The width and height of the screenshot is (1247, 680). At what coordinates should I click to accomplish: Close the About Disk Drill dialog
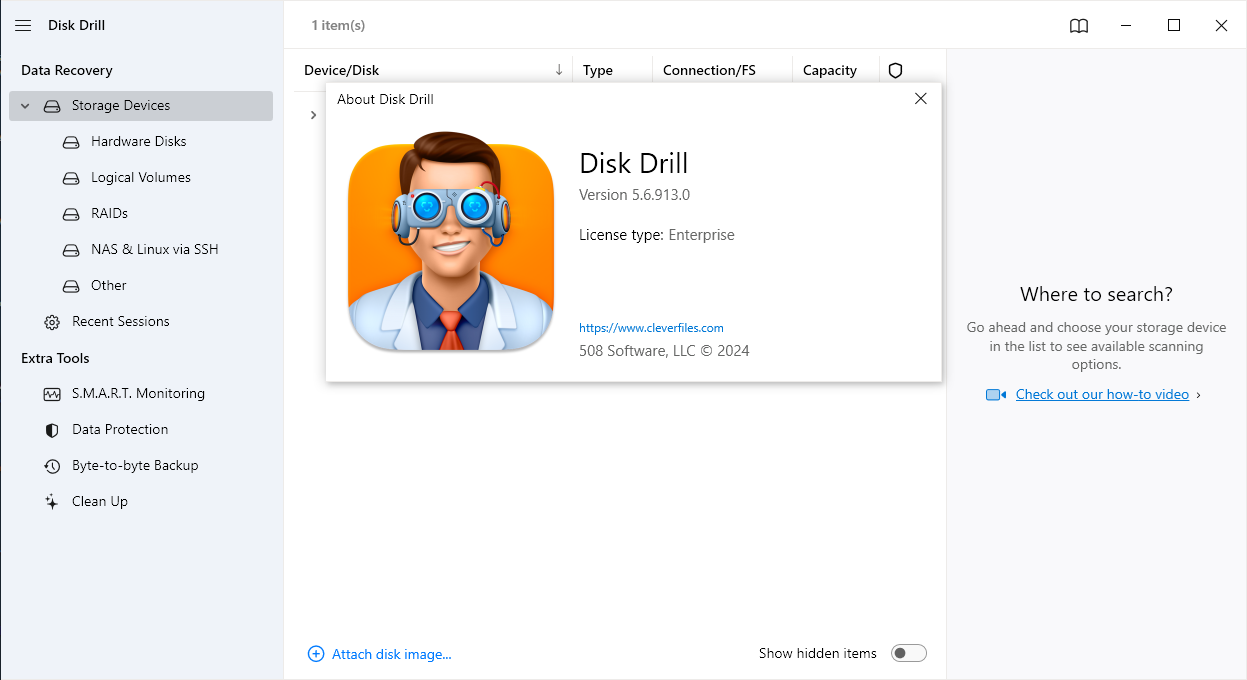pos(921,98)
